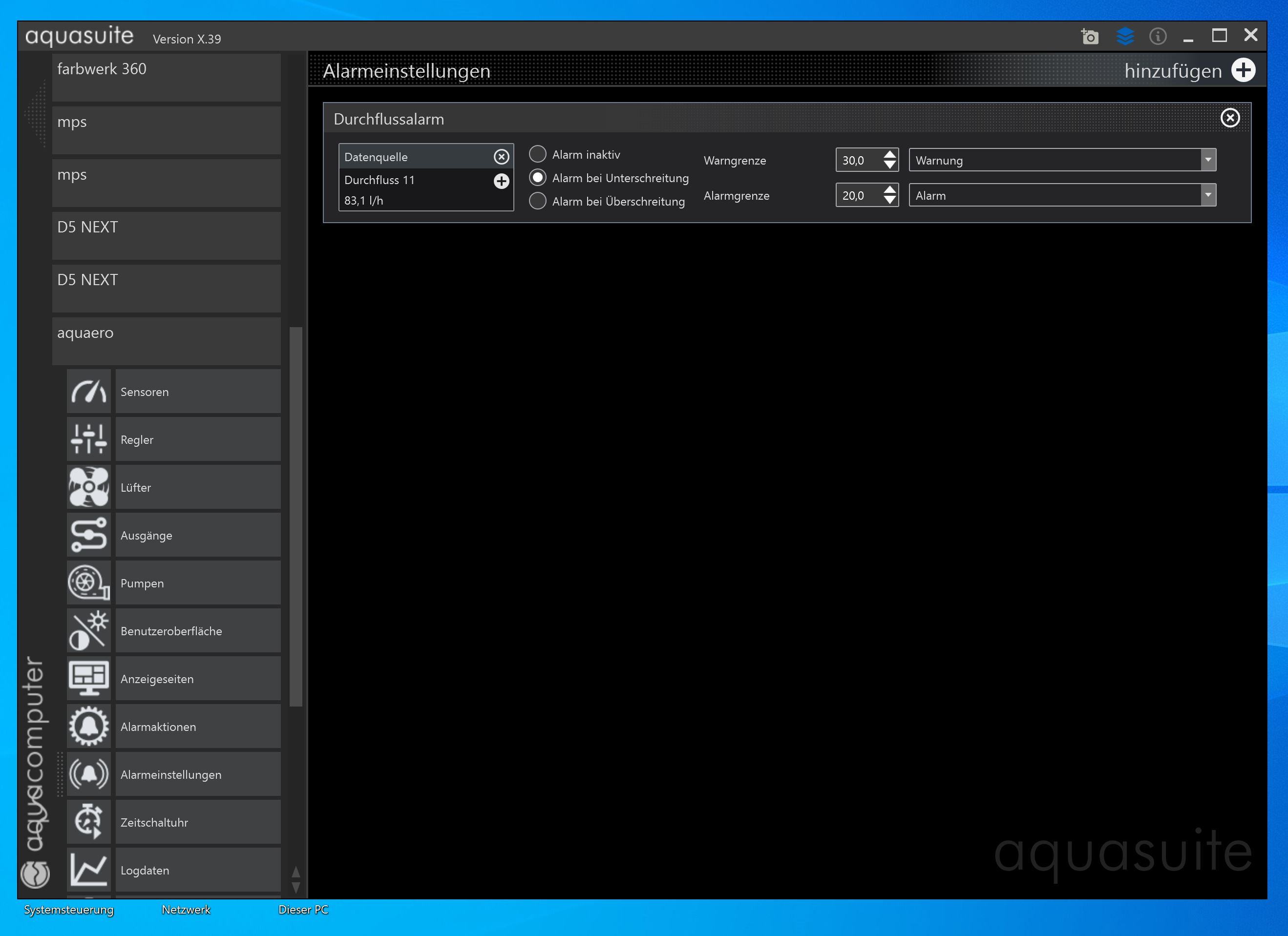
Task: Open the Sensoren gauge icon
Action: tap(88, 392)
